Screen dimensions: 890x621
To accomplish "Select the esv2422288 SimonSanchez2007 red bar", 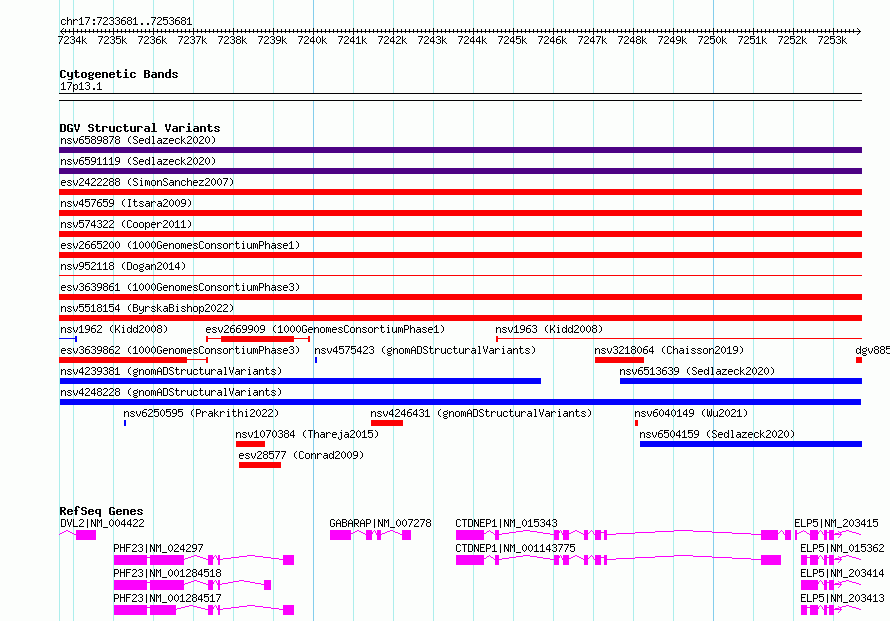I will (x=460, y=192).
